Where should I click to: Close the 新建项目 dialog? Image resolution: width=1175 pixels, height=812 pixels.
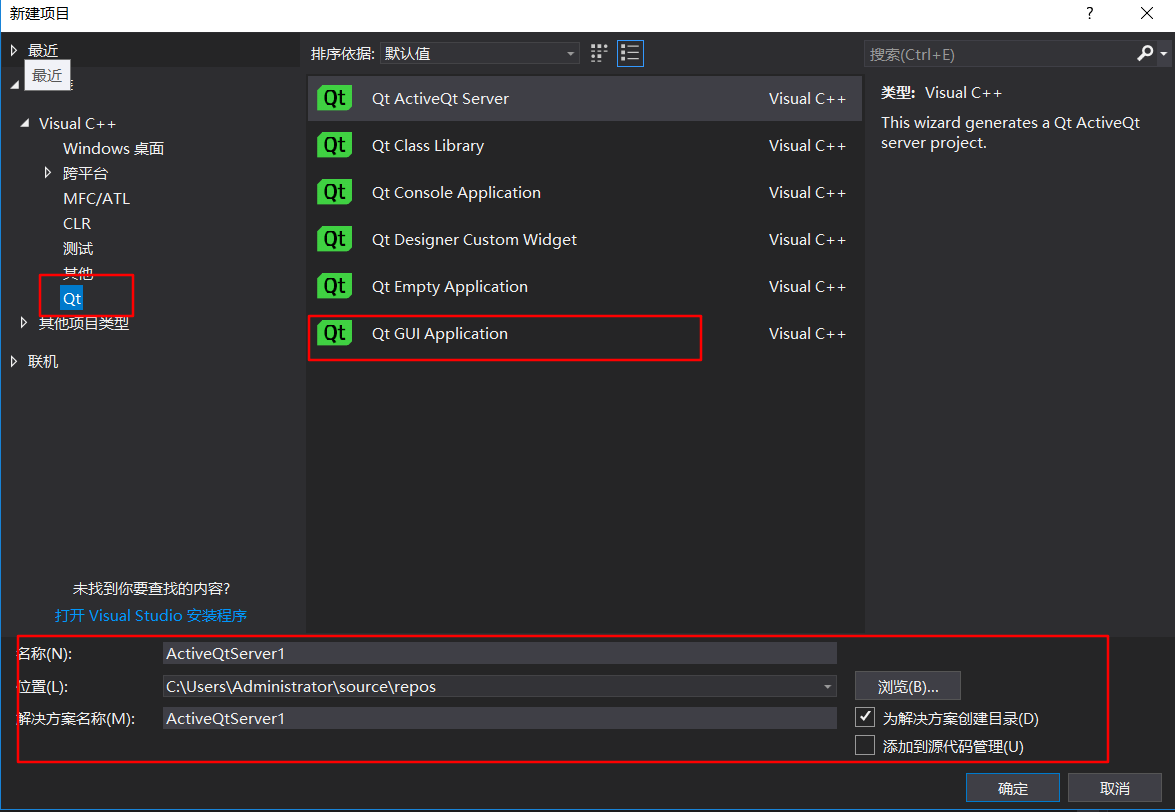click(1147, 13)
